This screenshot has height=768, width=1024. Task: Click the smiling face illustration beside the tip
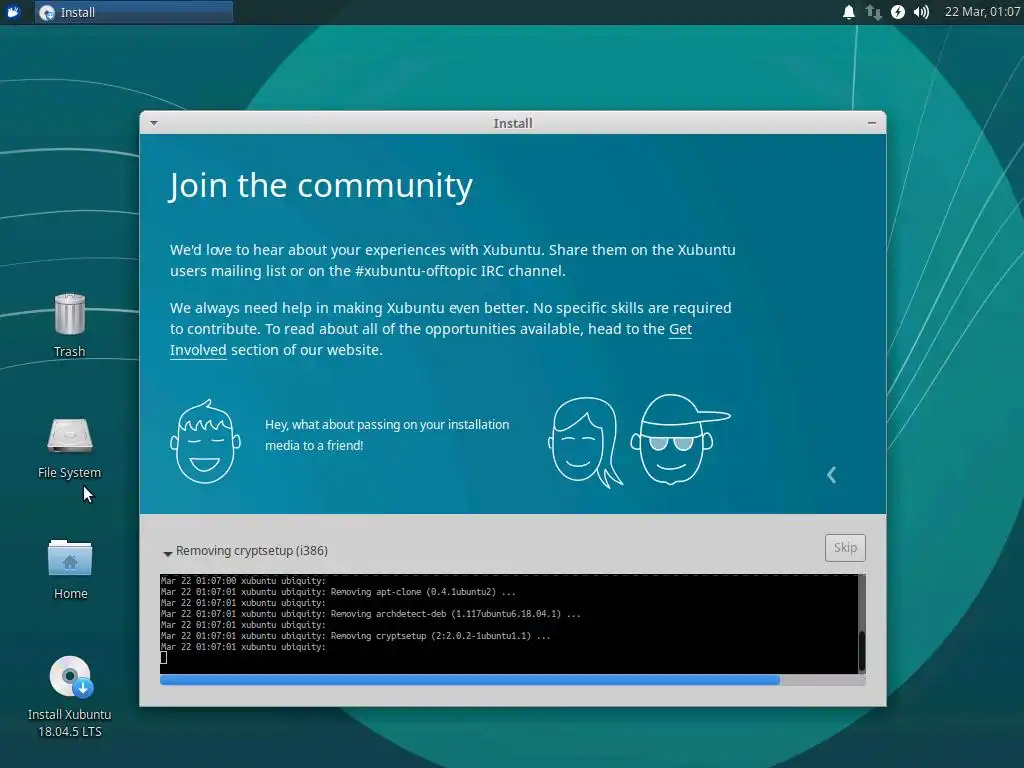coord(205,441)
